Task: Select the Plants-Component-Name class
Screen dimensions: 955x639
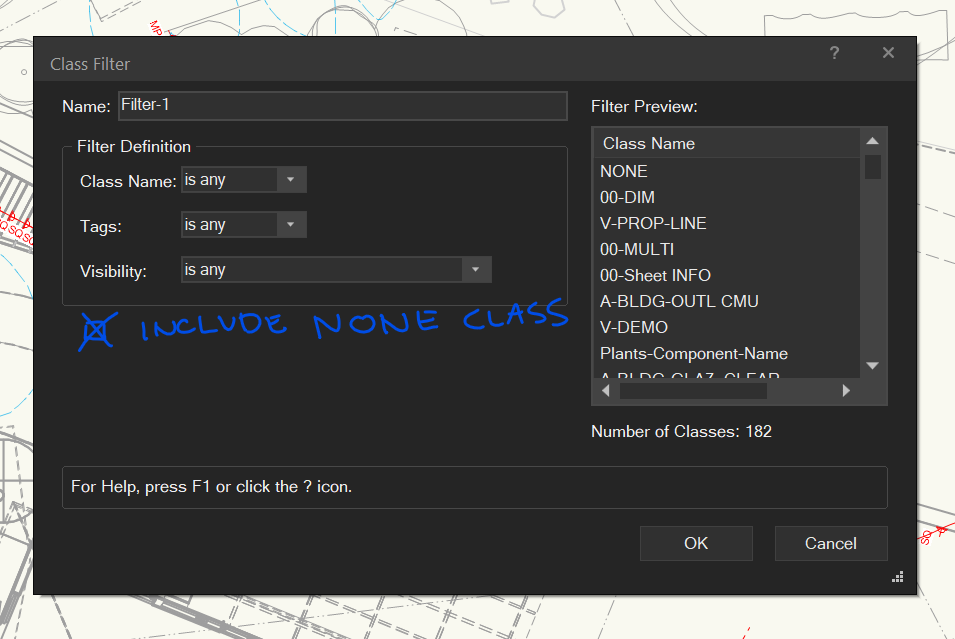Action: (691, 353)
